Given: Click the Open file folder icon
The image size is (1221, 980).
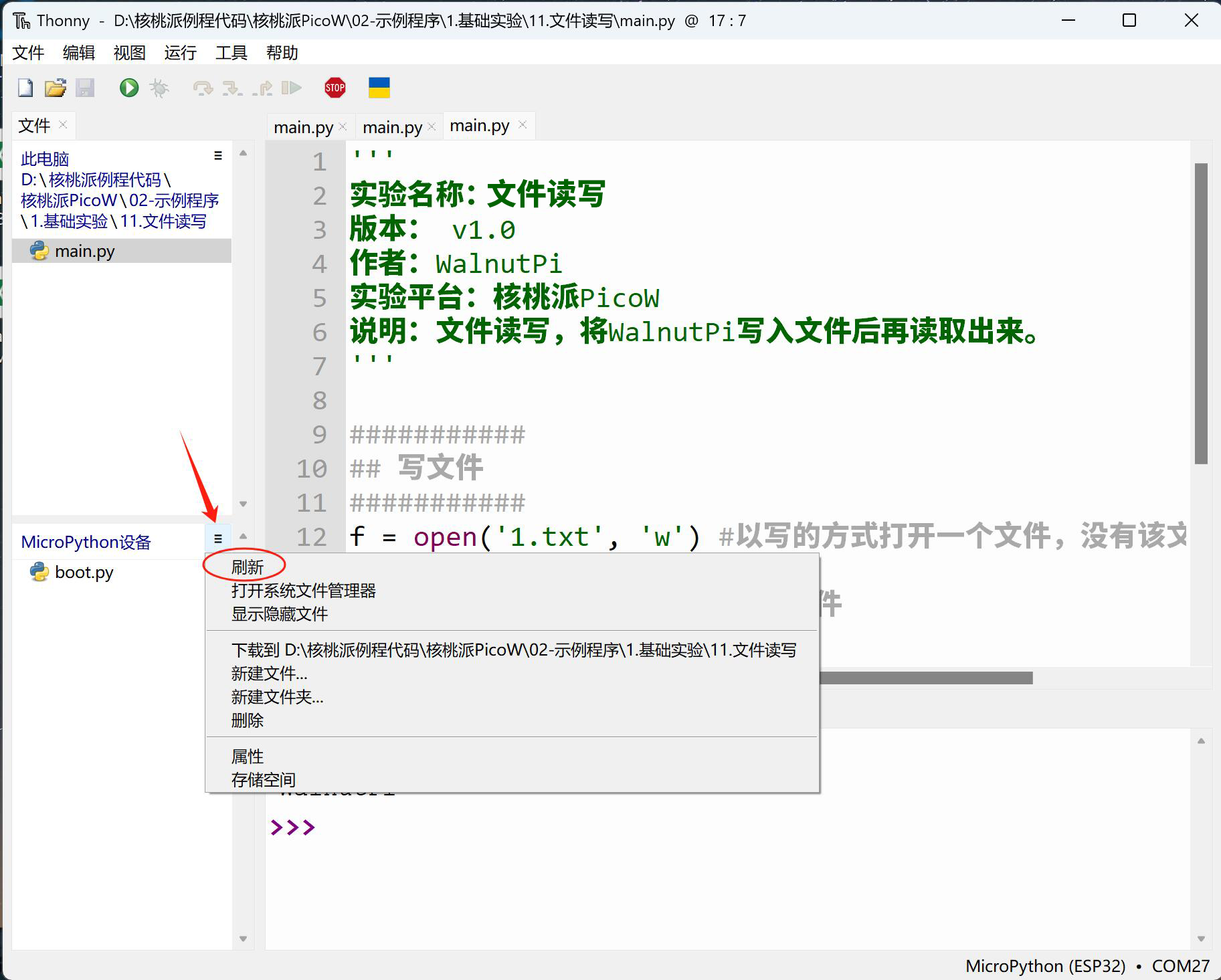Looking at the screenshot, I should (56, 88).
